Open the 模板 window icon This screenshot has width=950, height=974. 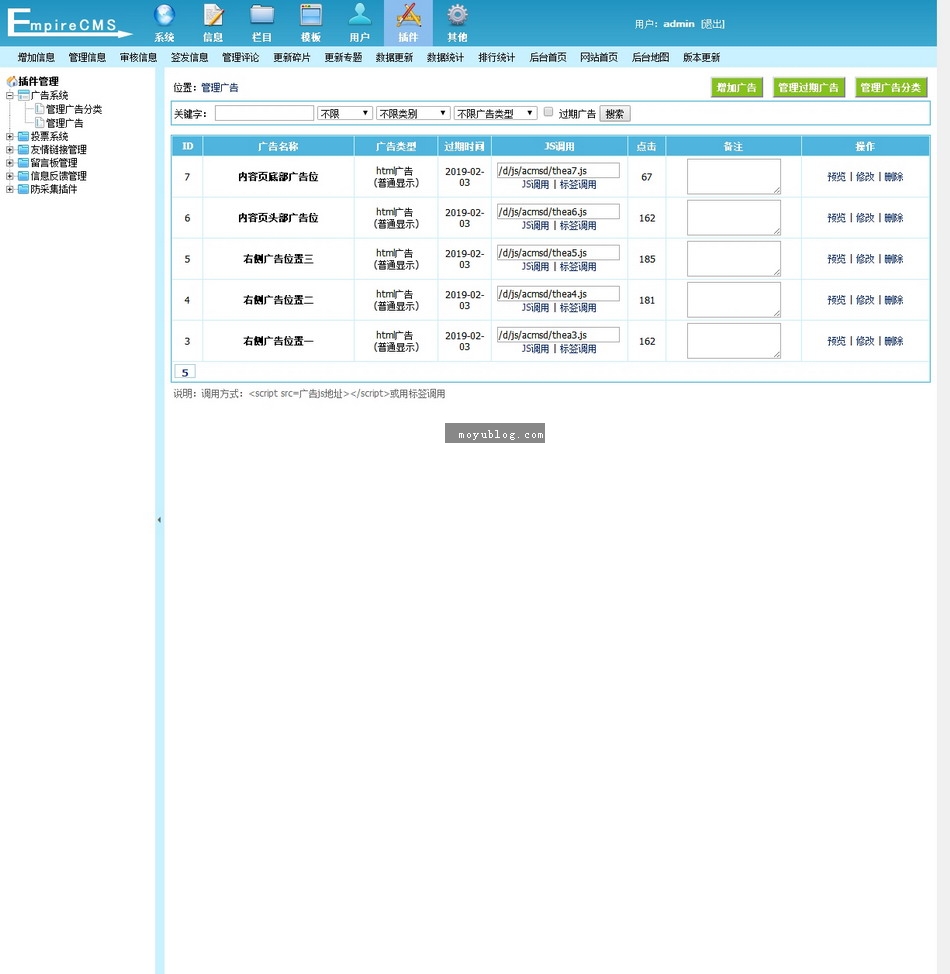coord(311,15)
